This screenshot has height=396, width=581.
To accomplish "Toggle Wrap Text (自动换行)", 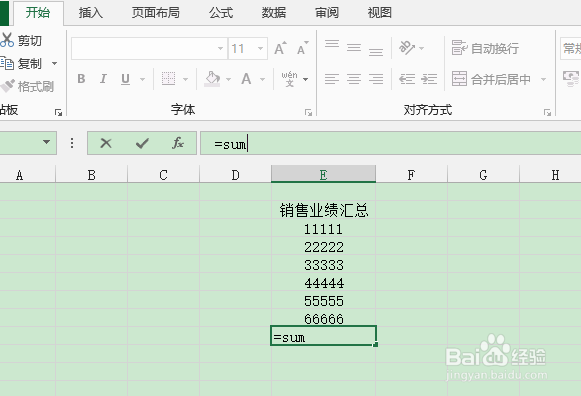I will (x=485, y=48).
